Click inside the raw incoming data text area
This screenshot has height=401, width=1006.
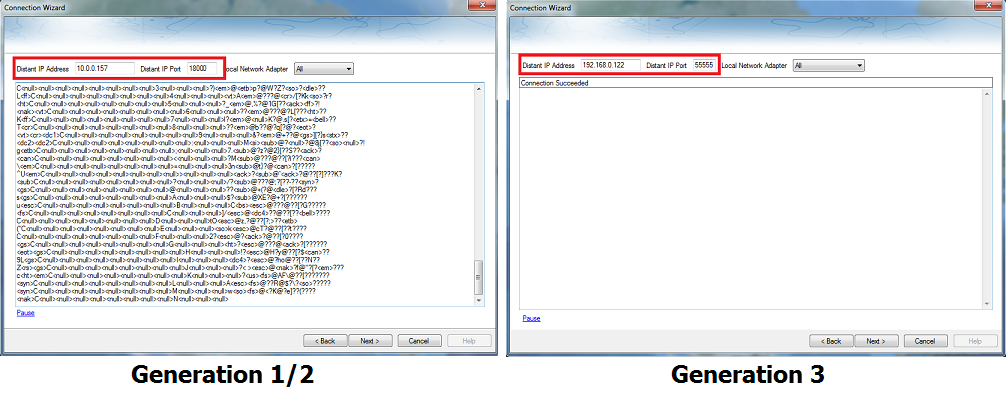(x=240, y=190)
